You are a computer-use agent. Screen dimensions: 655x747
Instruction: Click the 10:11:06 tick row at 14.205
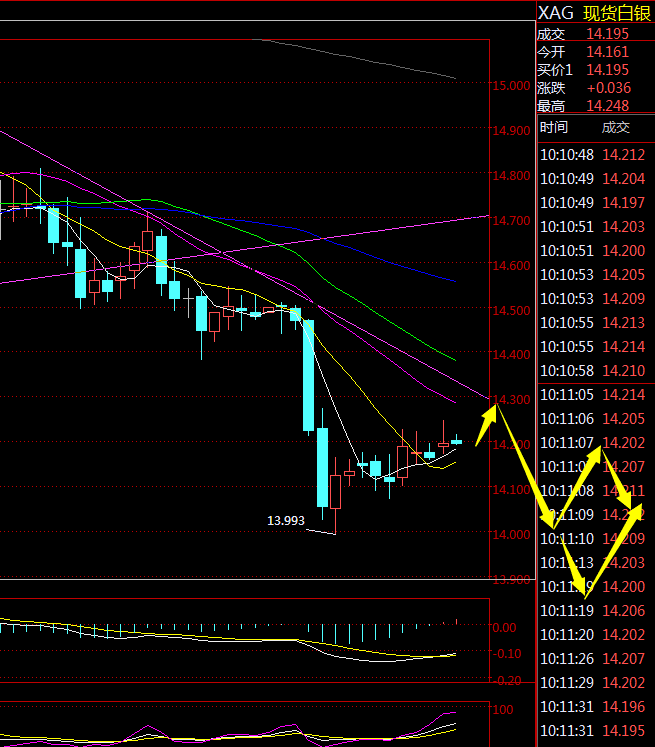click(593, 418)
